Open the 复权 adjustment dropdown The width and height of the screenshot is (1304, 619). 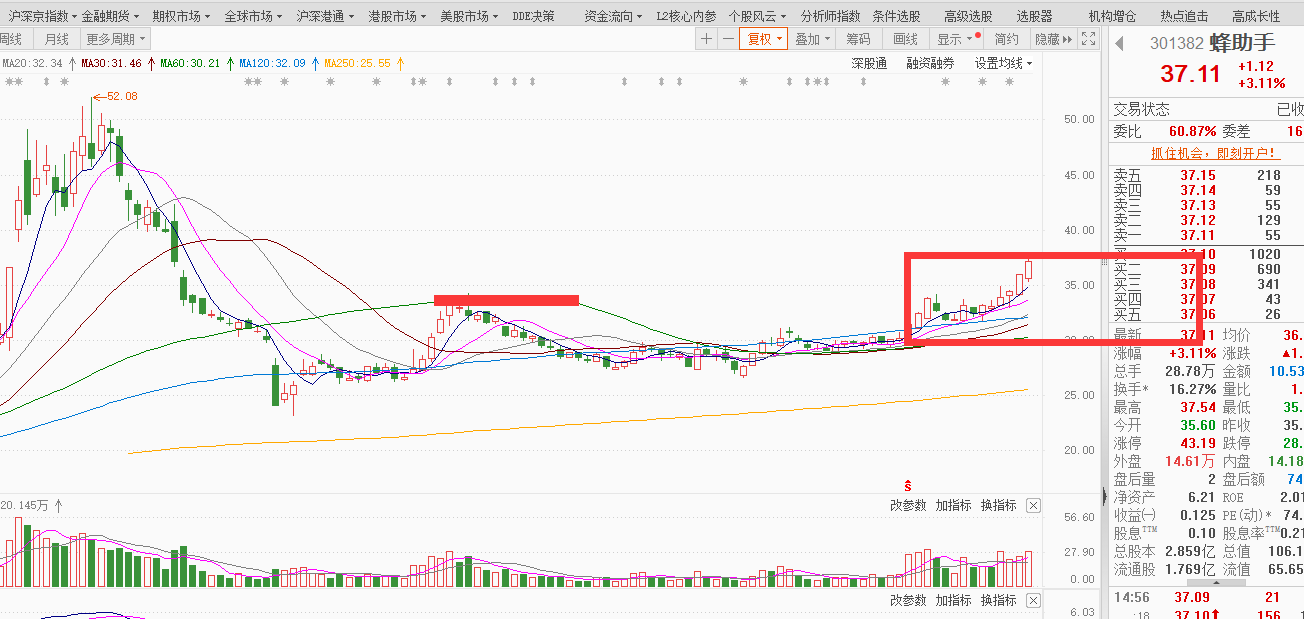coord(766,39)
